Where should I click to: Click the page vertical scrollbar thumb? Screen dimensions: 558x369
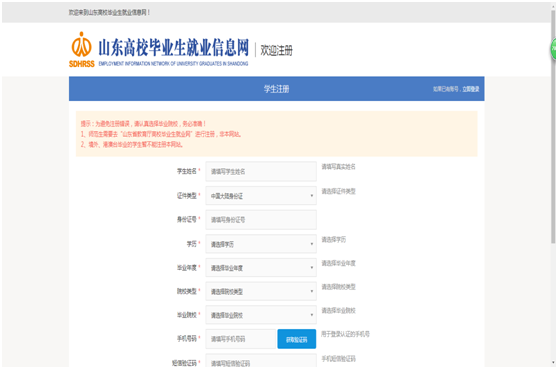(553, 126)
